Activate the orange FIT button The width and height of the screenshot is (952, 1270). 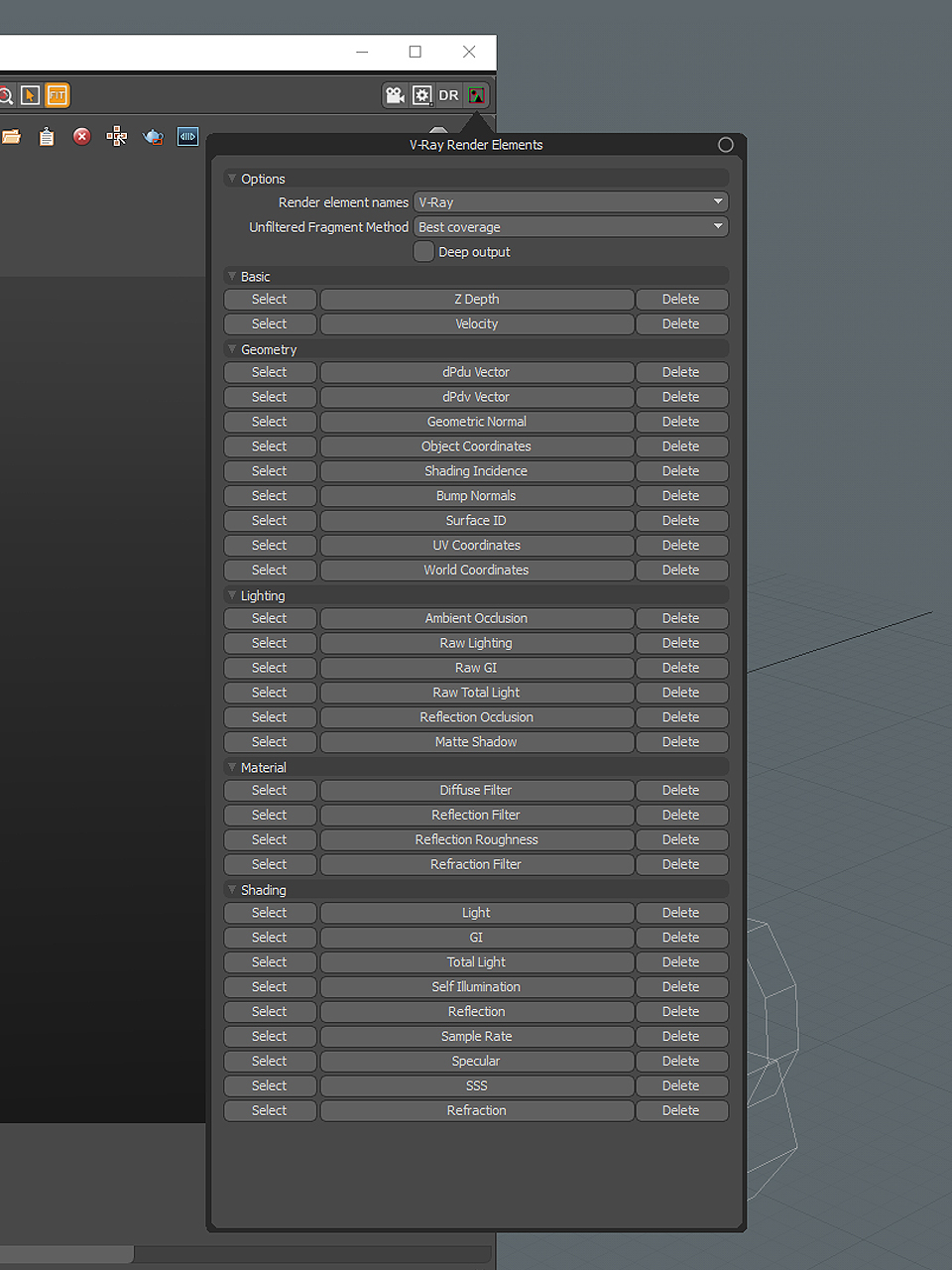point(57,95)
